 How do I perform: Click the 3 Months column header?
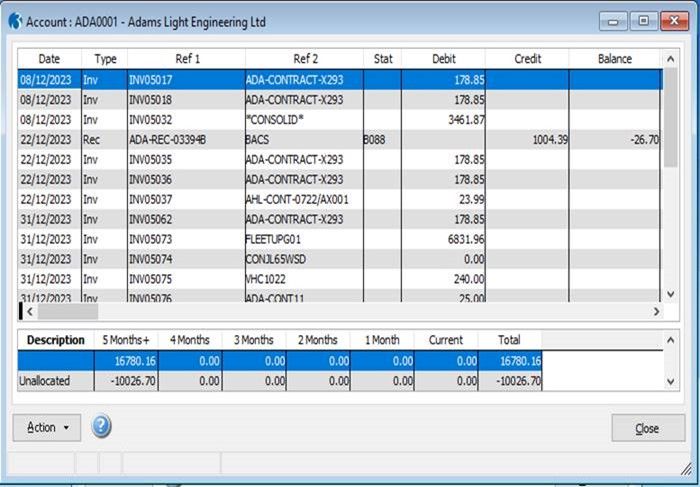254,340
